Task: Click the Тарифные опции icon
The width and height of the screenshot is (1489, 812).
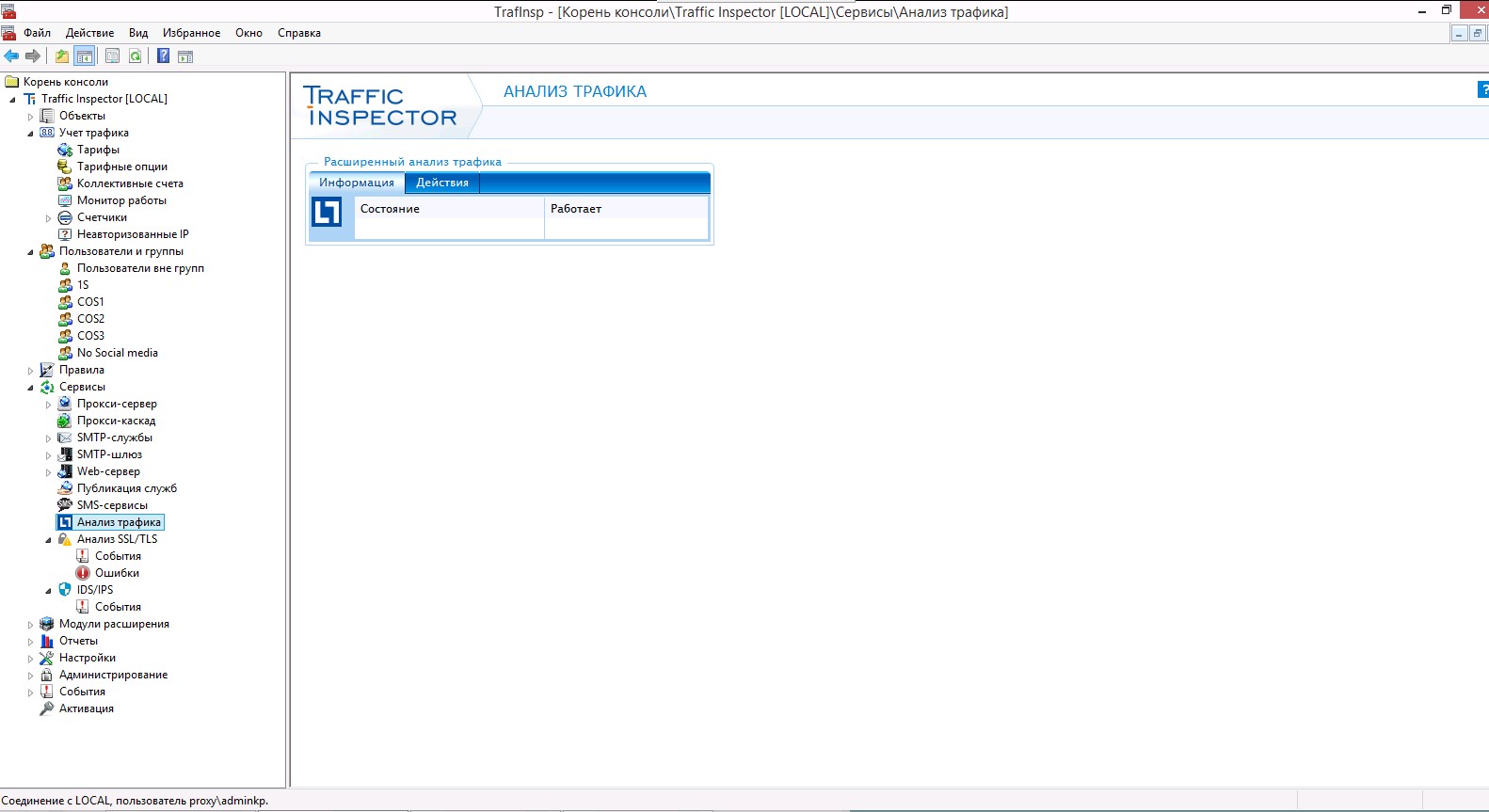Action: pos(65,167)
